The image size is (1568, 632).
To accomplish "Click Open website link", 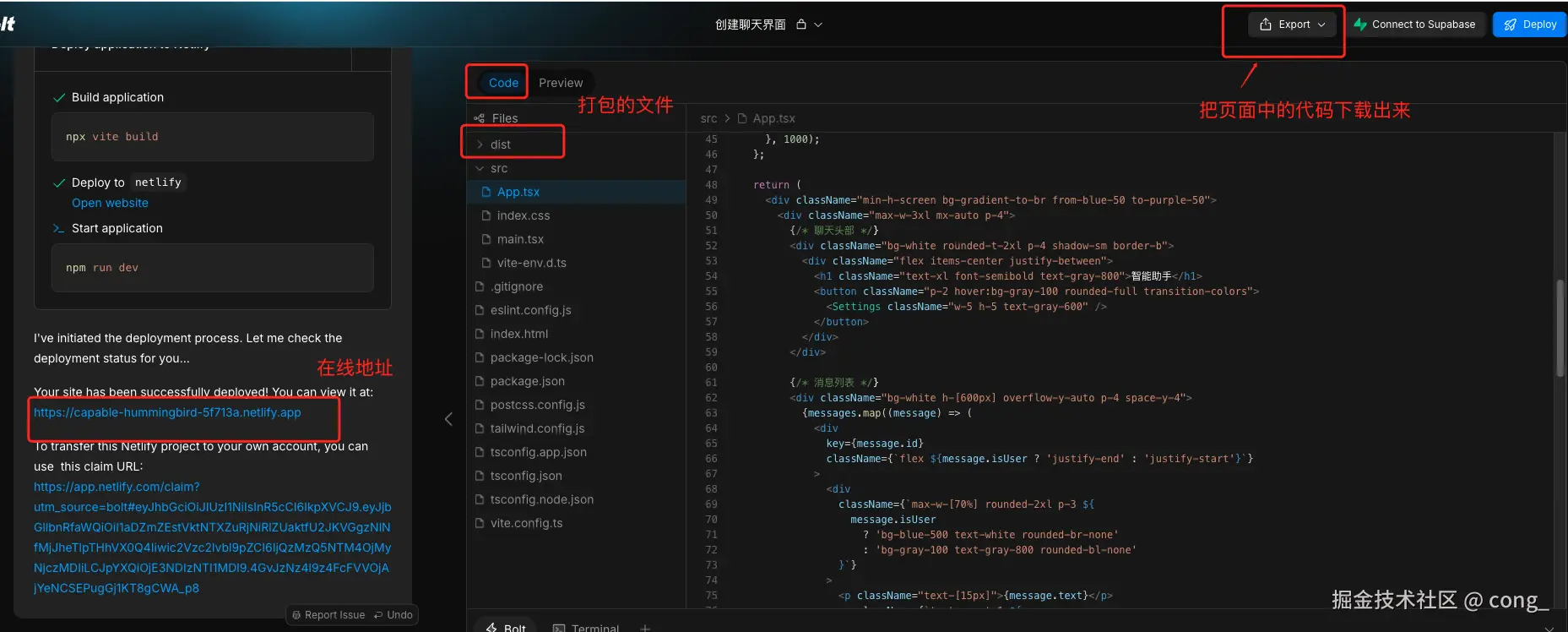I will tap(110, 203).
